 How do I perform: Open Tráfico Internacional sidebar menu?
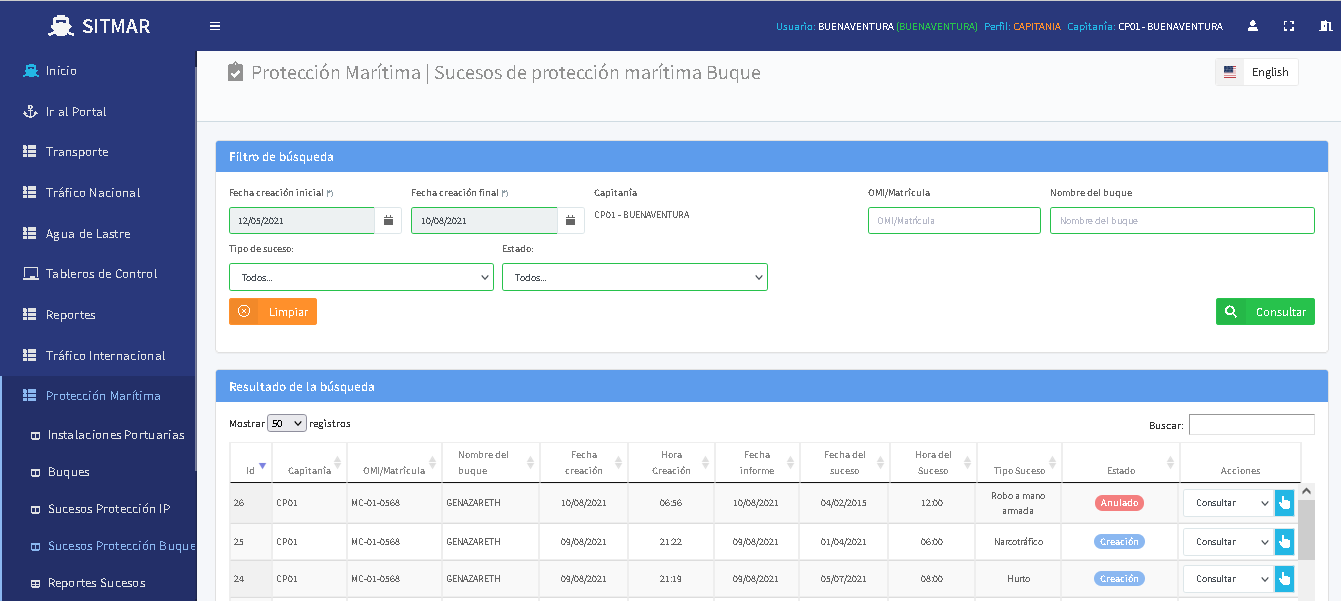point(105,356)
